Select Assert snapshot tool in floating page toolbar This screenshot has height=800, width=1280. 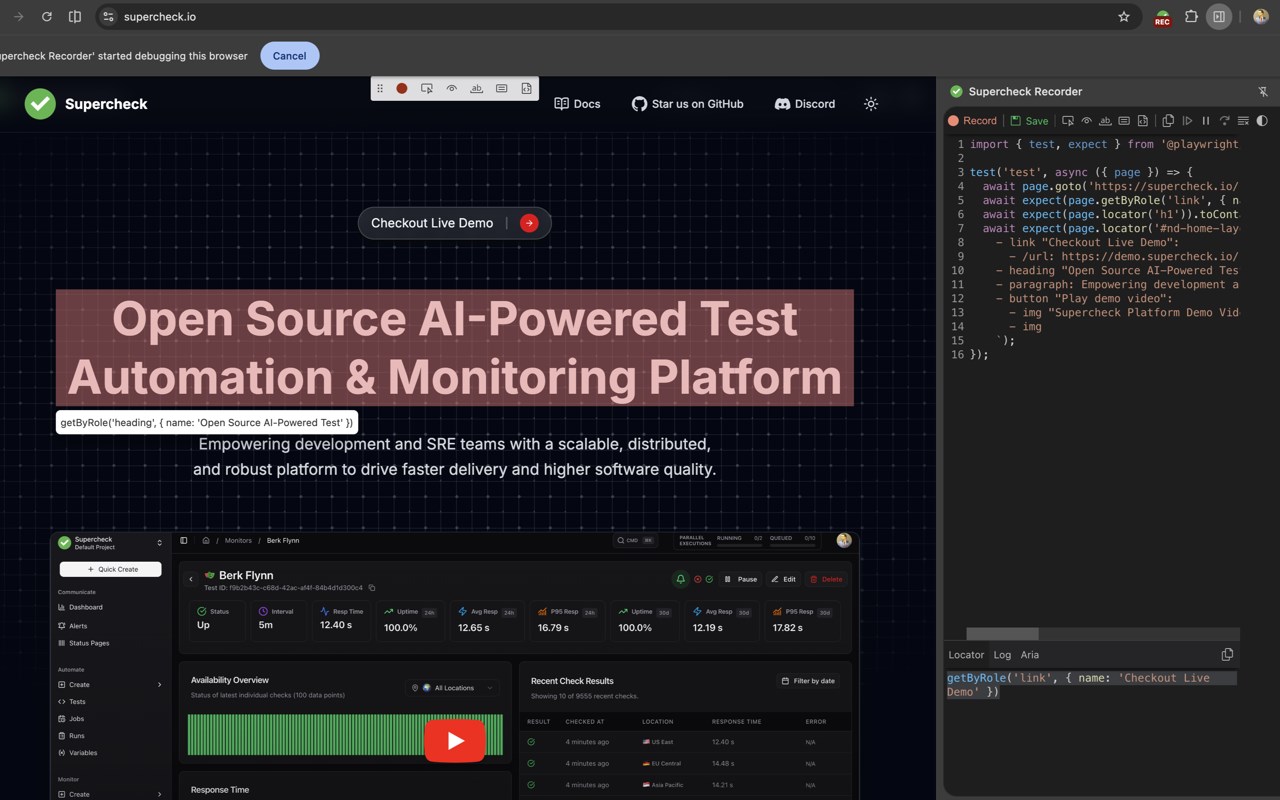click(x=527, y=89)
